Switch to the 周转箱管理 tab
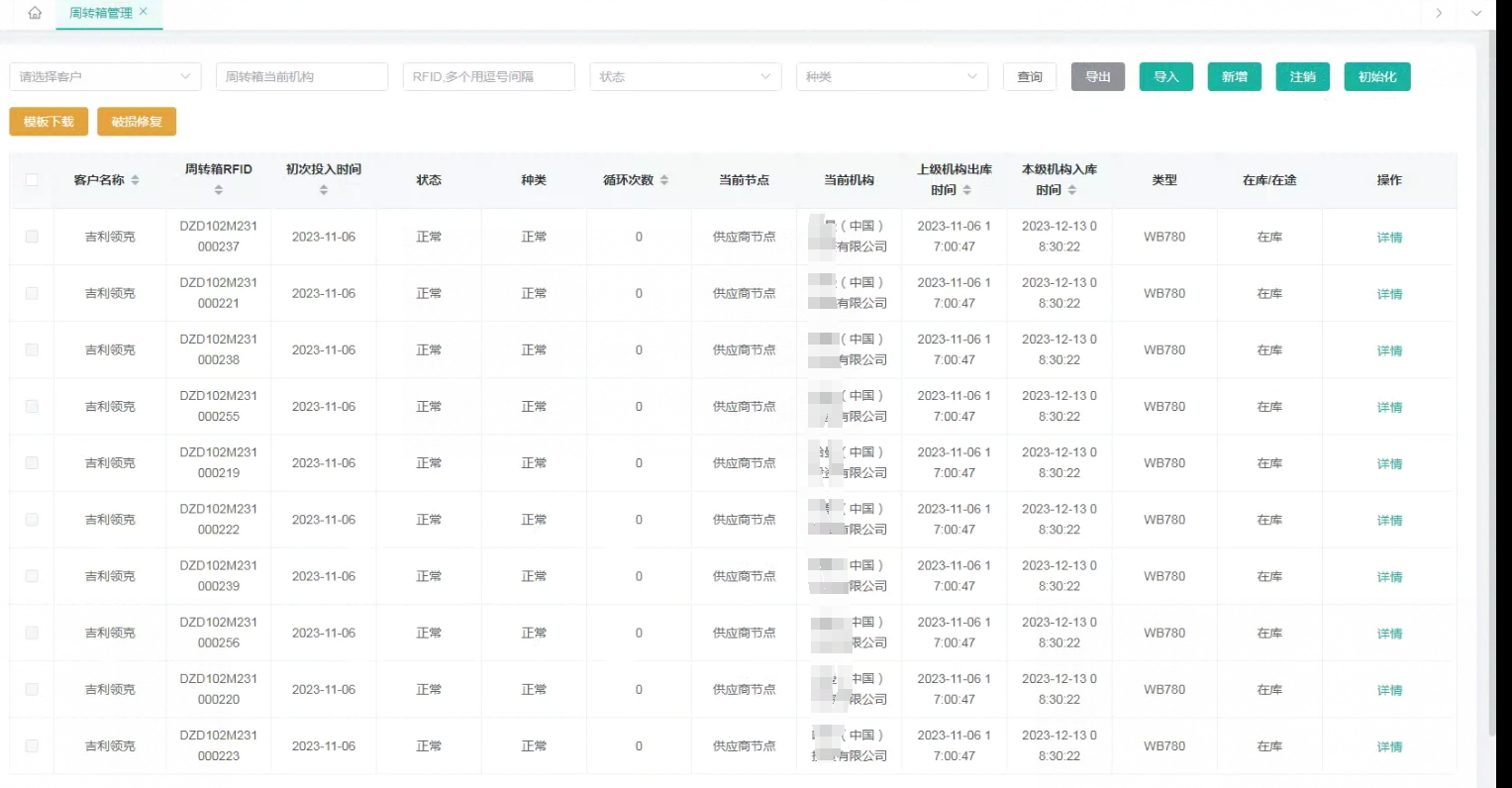 100,13
